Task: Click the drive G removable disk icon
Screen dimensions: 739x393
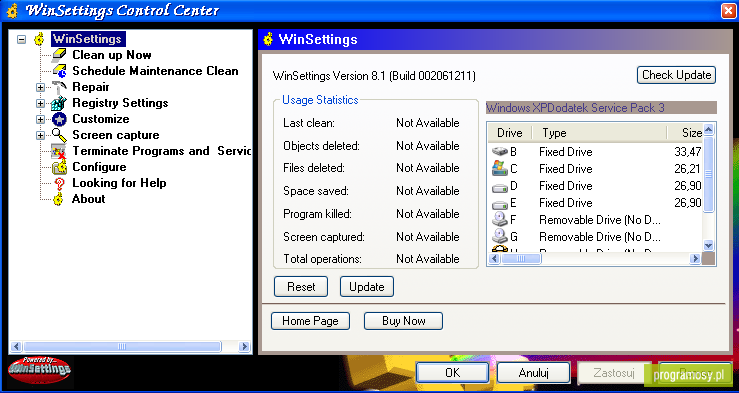Action: (500, 236)
